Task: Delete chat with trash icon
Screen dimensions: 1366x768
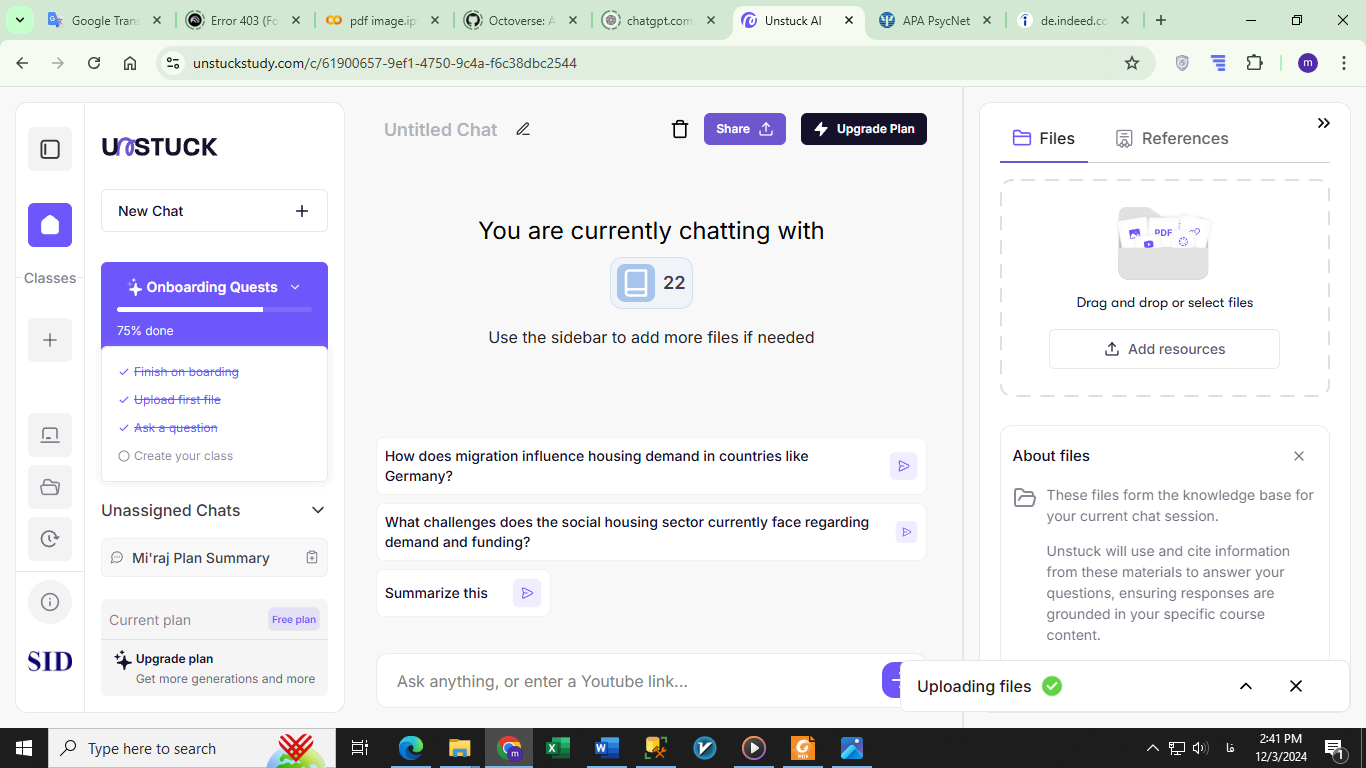Action: (680, 129)
